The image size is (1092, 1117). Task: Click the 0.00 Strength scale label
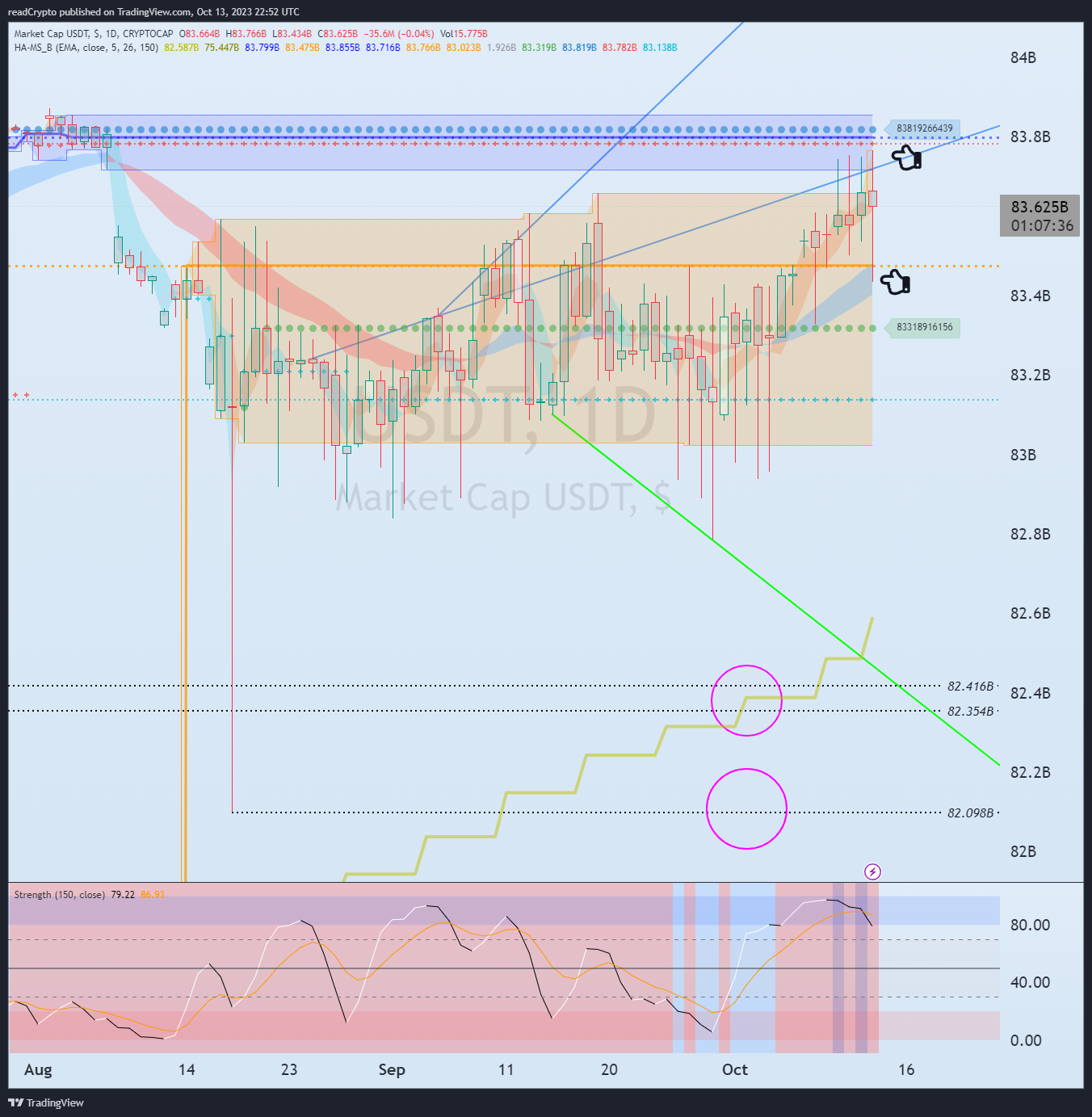1026,1040
